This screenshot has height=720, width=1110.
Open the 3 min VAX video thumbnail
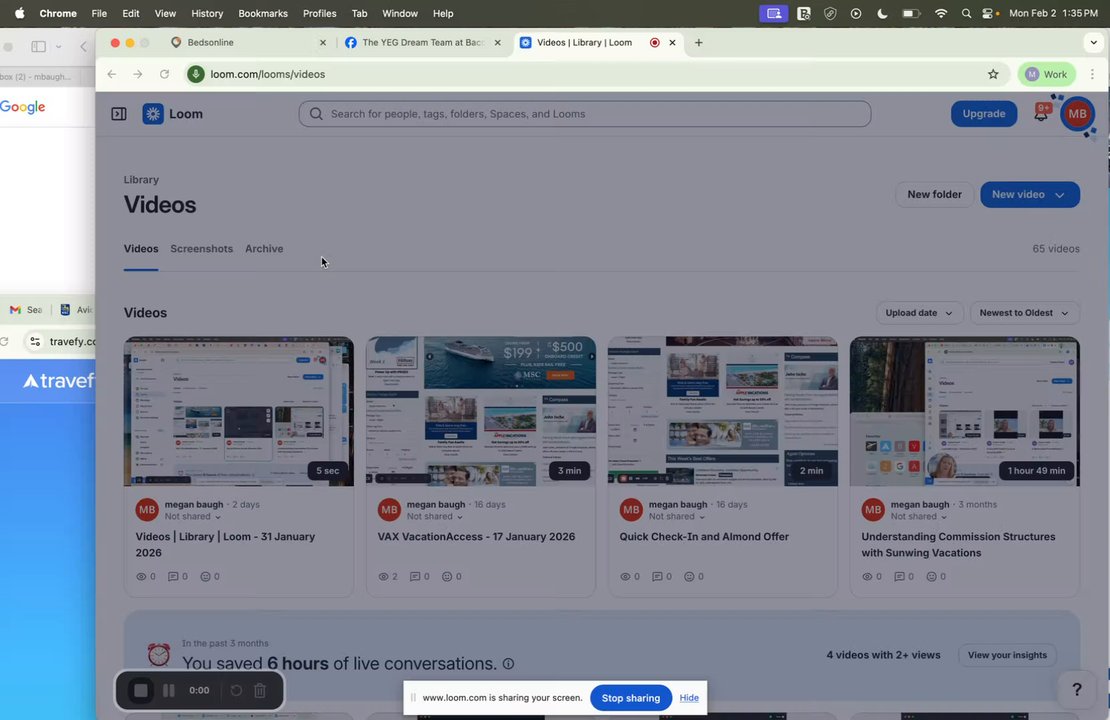(481, 411)
